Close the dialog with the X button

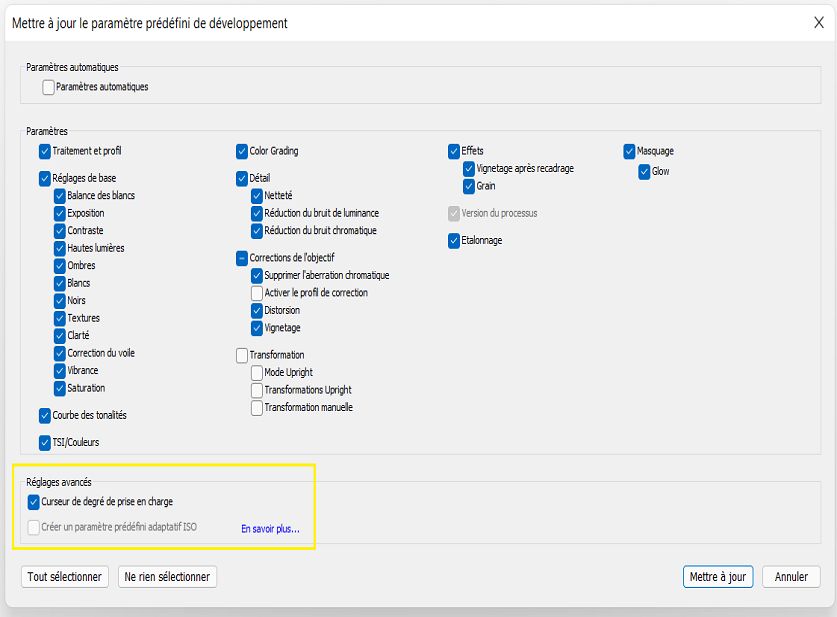[x=818, y=22]
